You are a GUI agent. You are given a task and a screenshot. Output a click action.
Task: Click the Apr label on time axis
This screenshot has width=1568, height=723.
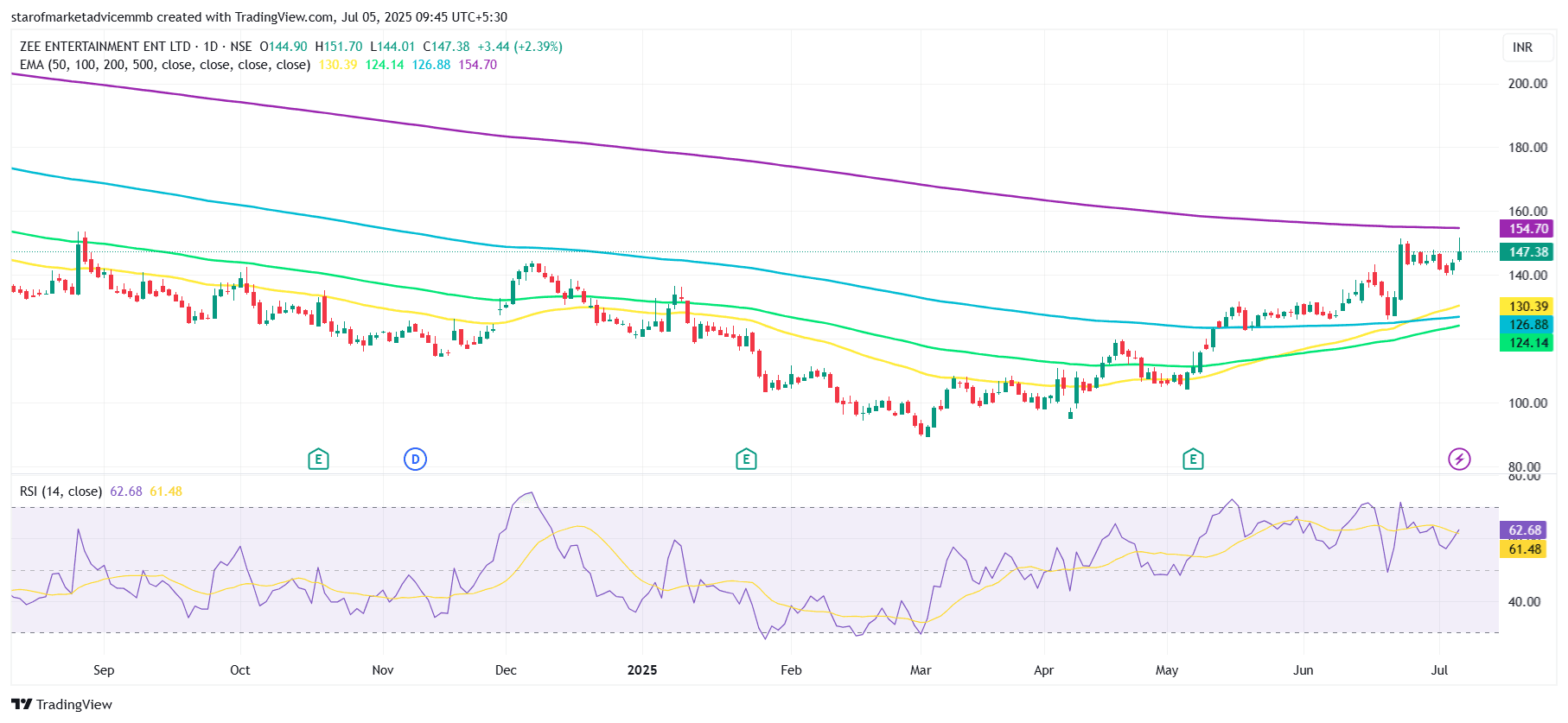click(1044, 670)
